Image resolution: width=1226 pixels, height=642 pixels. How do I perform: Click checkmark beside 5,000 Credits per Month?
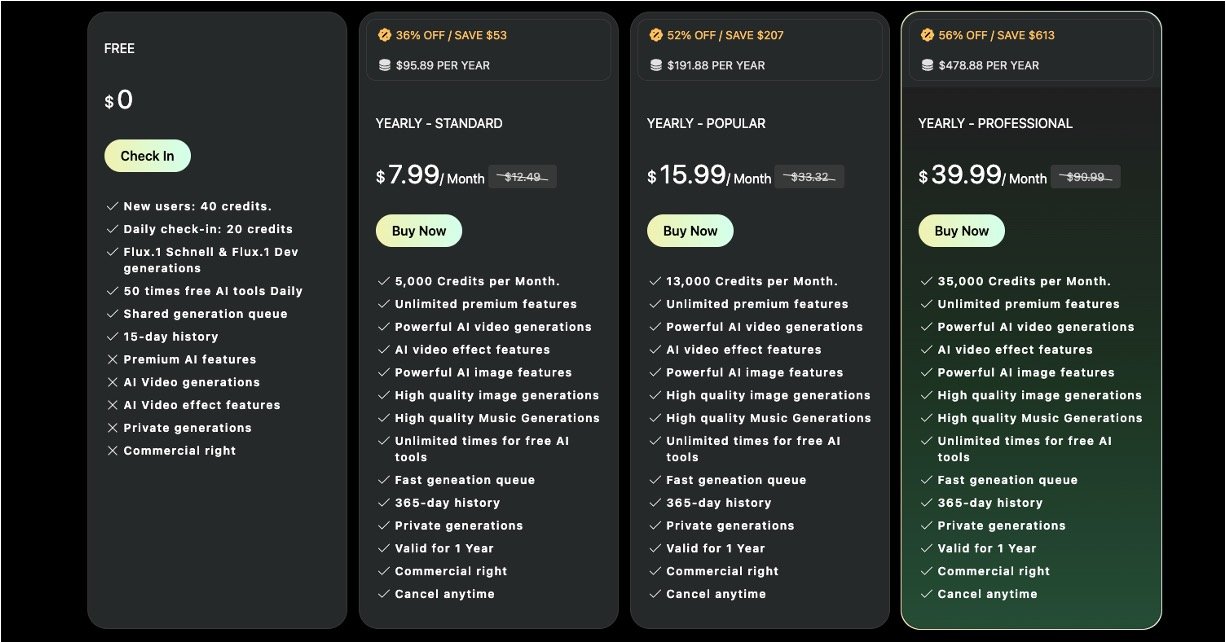click(x=384, y=281)
